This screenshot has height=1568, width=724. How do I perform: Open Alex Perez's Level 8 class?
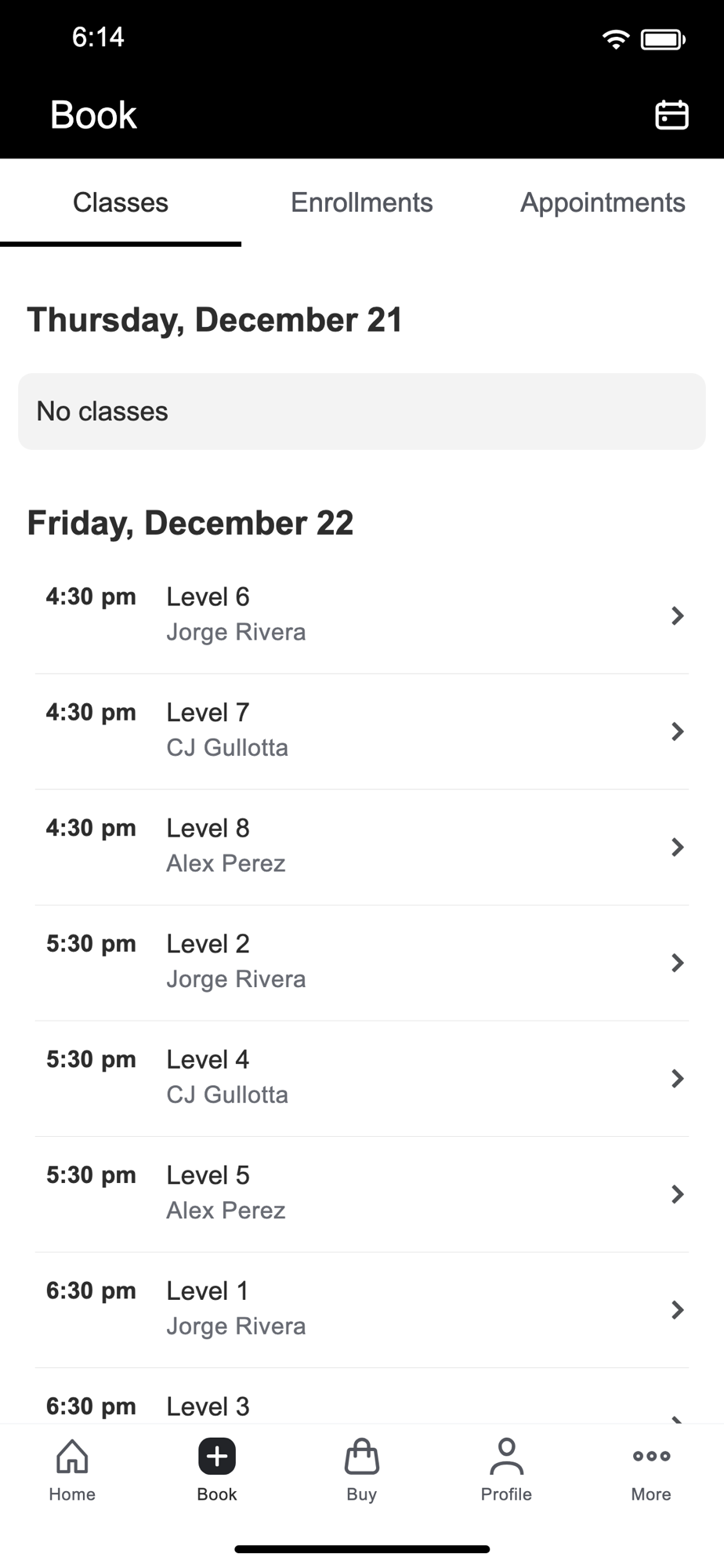coord(360,846)
